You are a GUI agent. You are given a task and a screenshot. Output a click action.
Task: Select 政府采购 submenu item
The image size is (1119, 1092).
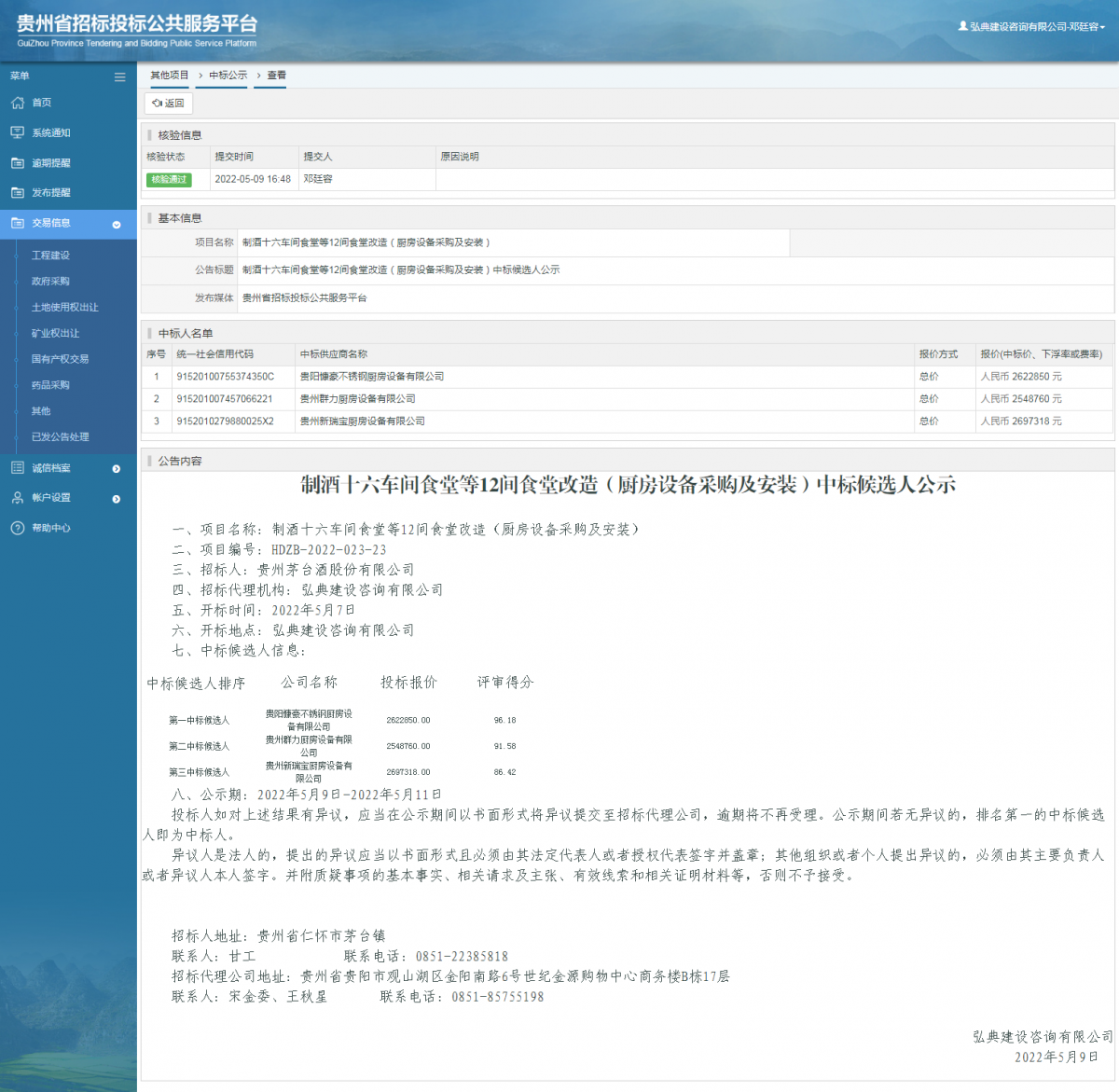tap(50, 282)
